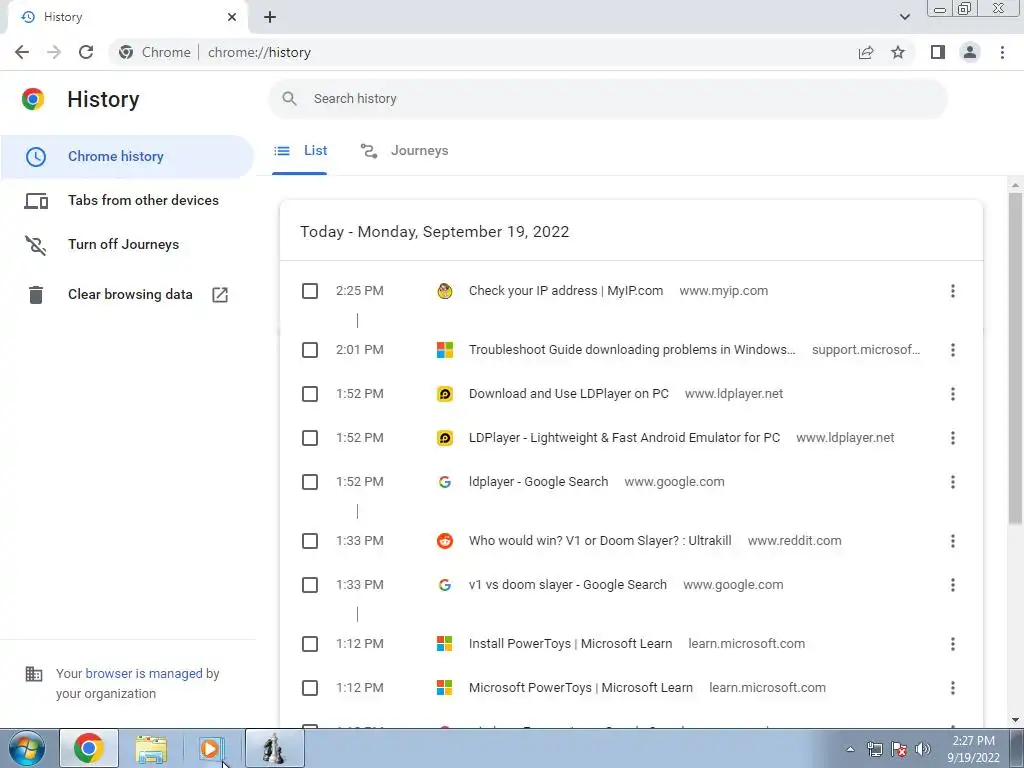Image resolution: width=1024 pixels, height=768 pixels.
Task: Open Check your IP address MyIP.com link
Action: pos(566,291)
